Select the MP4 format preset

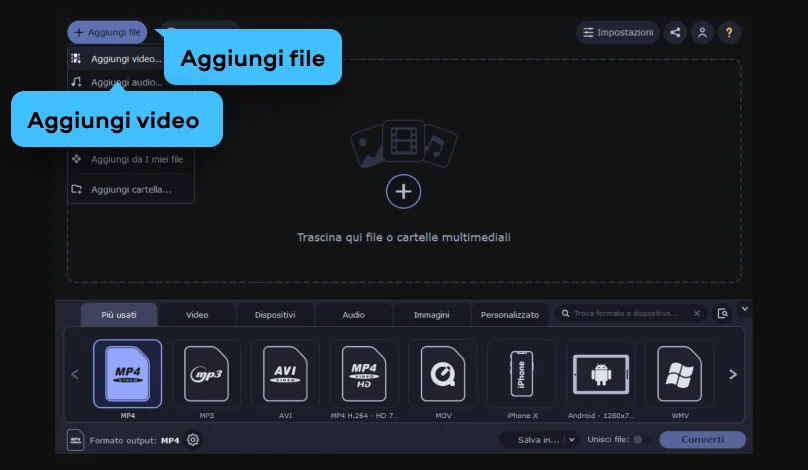coord(127,374)
